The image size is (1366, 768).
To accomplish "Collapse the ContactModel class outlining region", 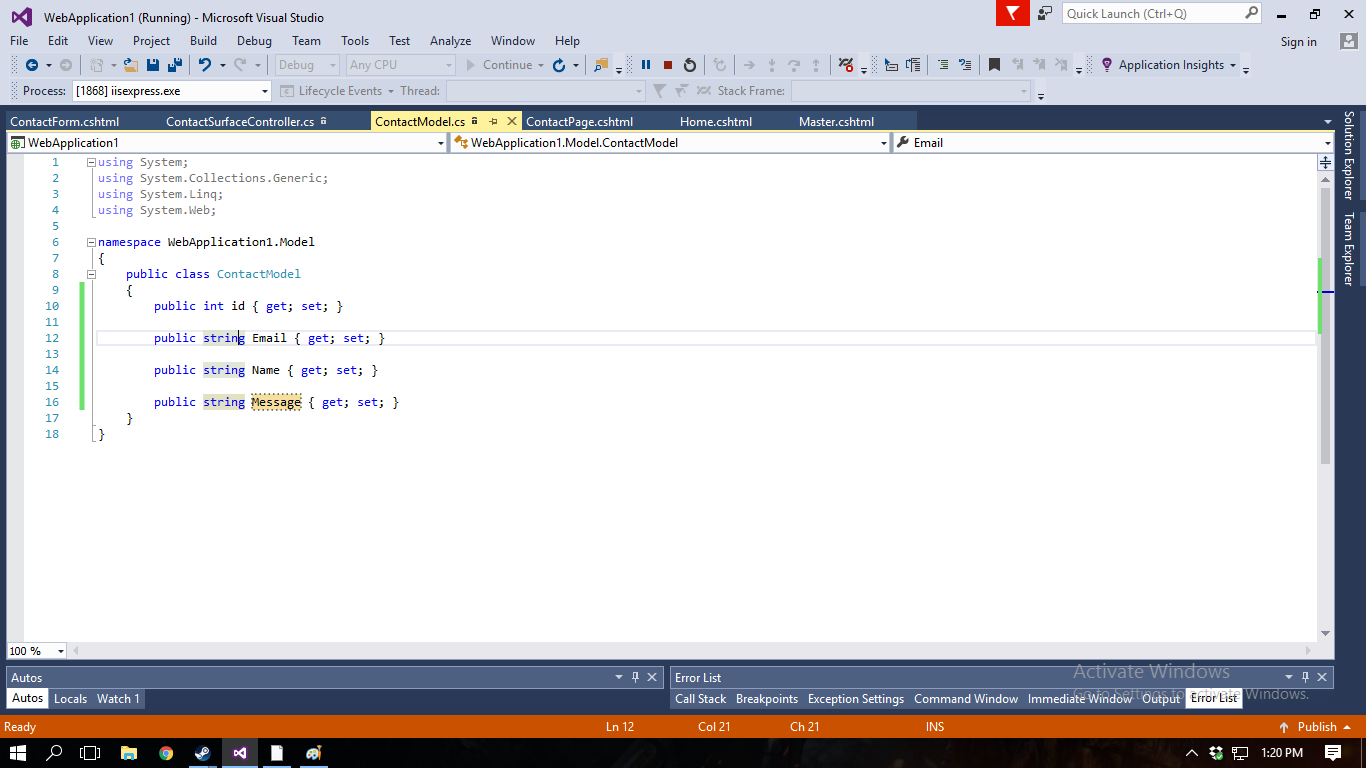I will (x=91, y=274).
